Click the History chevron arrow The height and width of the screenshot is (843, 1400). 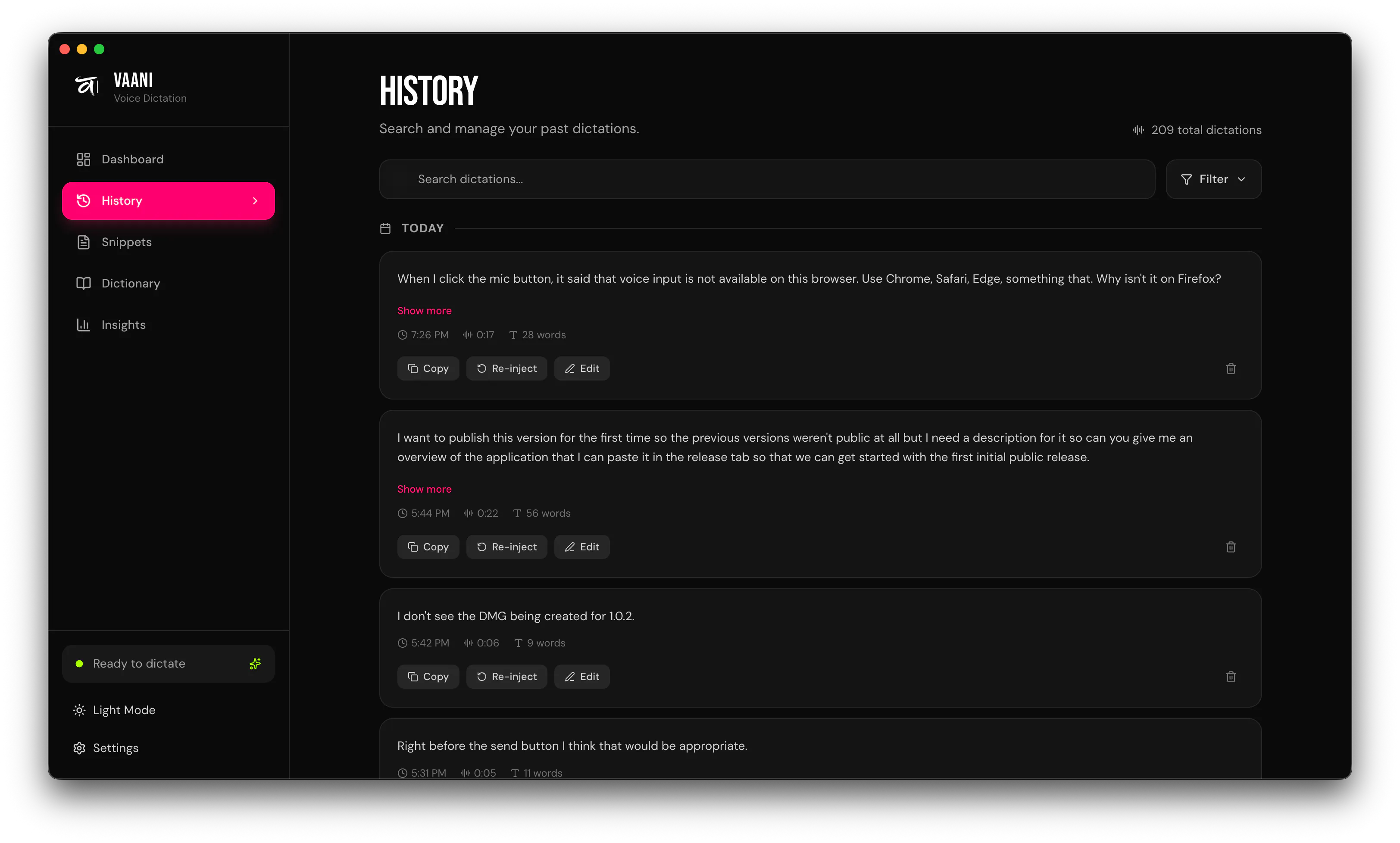pos(255,200)
